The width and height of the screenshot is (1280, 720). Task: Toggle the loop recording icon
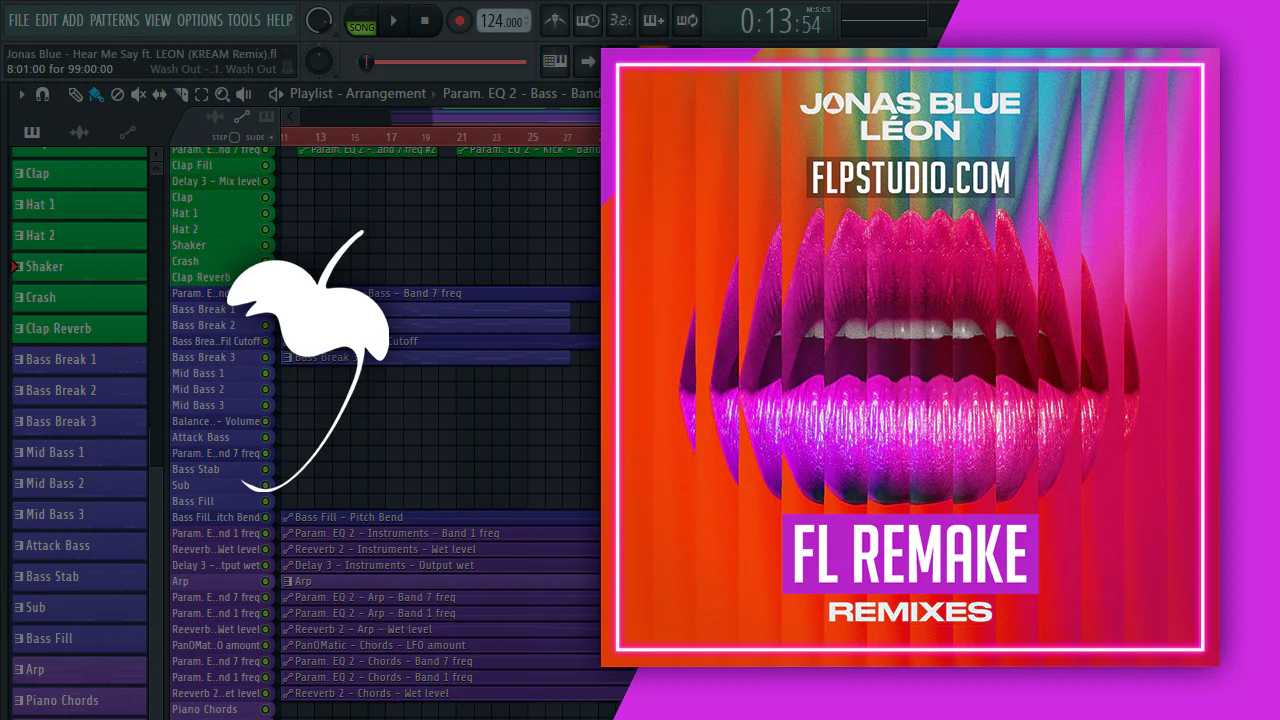click(686, 20)
